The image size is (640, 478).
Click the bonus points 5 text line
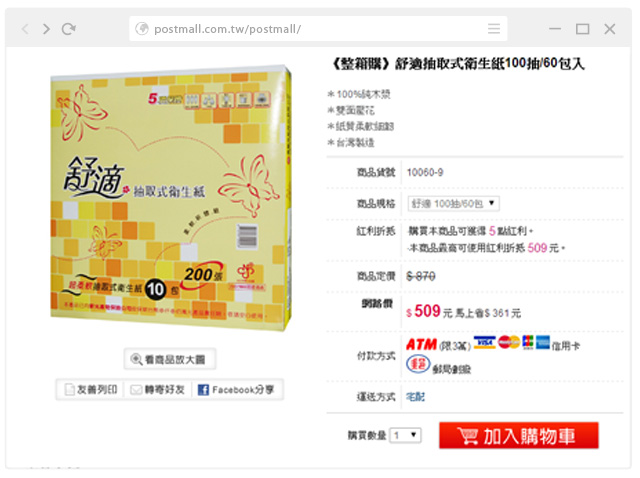click(471, 231)
